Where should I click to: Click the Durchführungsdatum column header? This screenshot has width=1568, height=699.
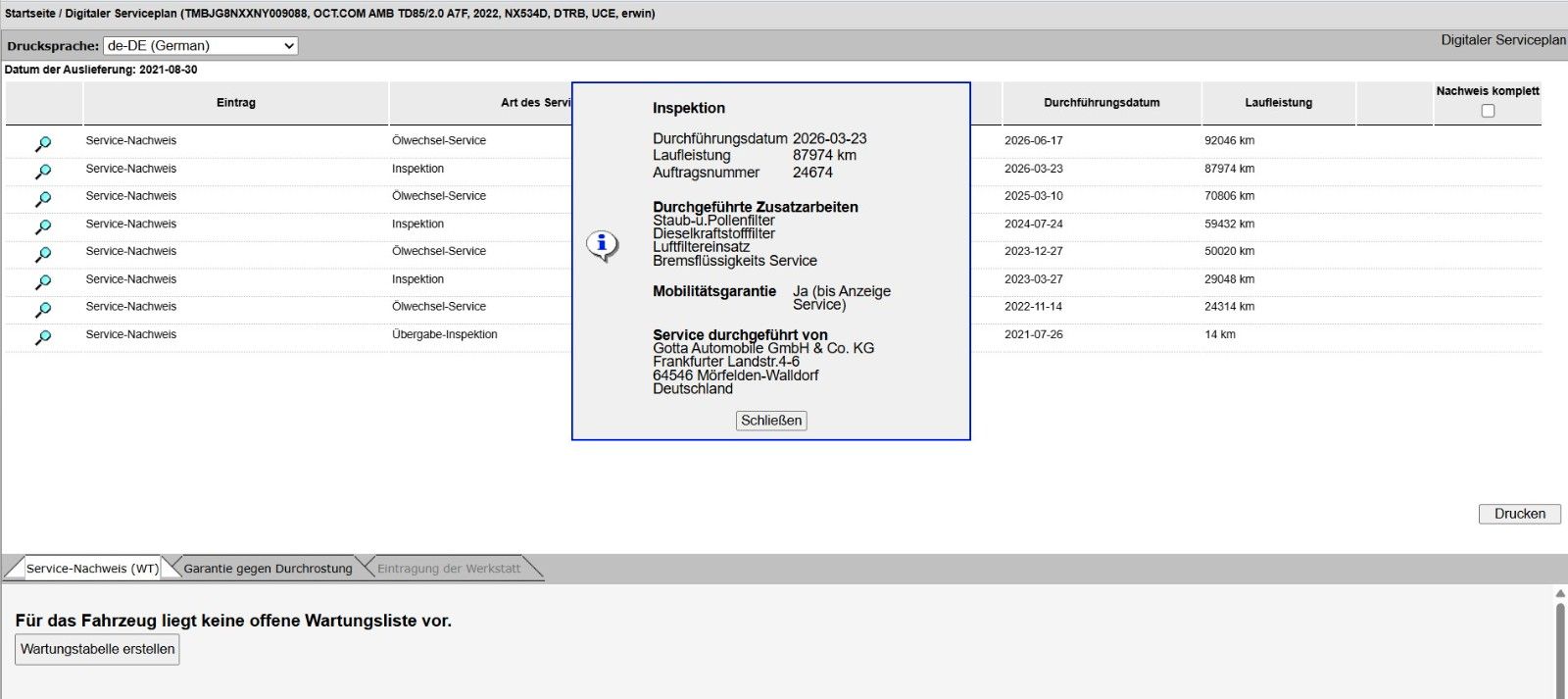coord(1102,103)
